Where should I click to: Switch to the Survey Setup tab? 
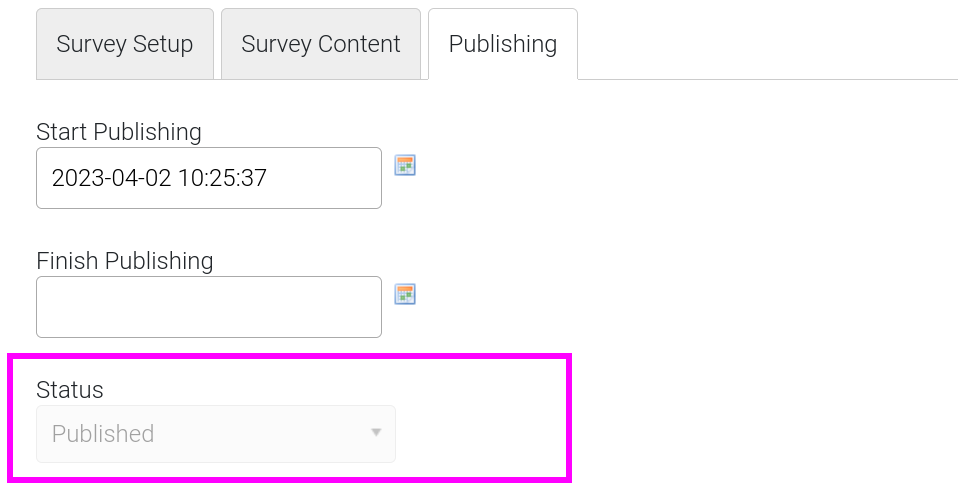point(125,44)
